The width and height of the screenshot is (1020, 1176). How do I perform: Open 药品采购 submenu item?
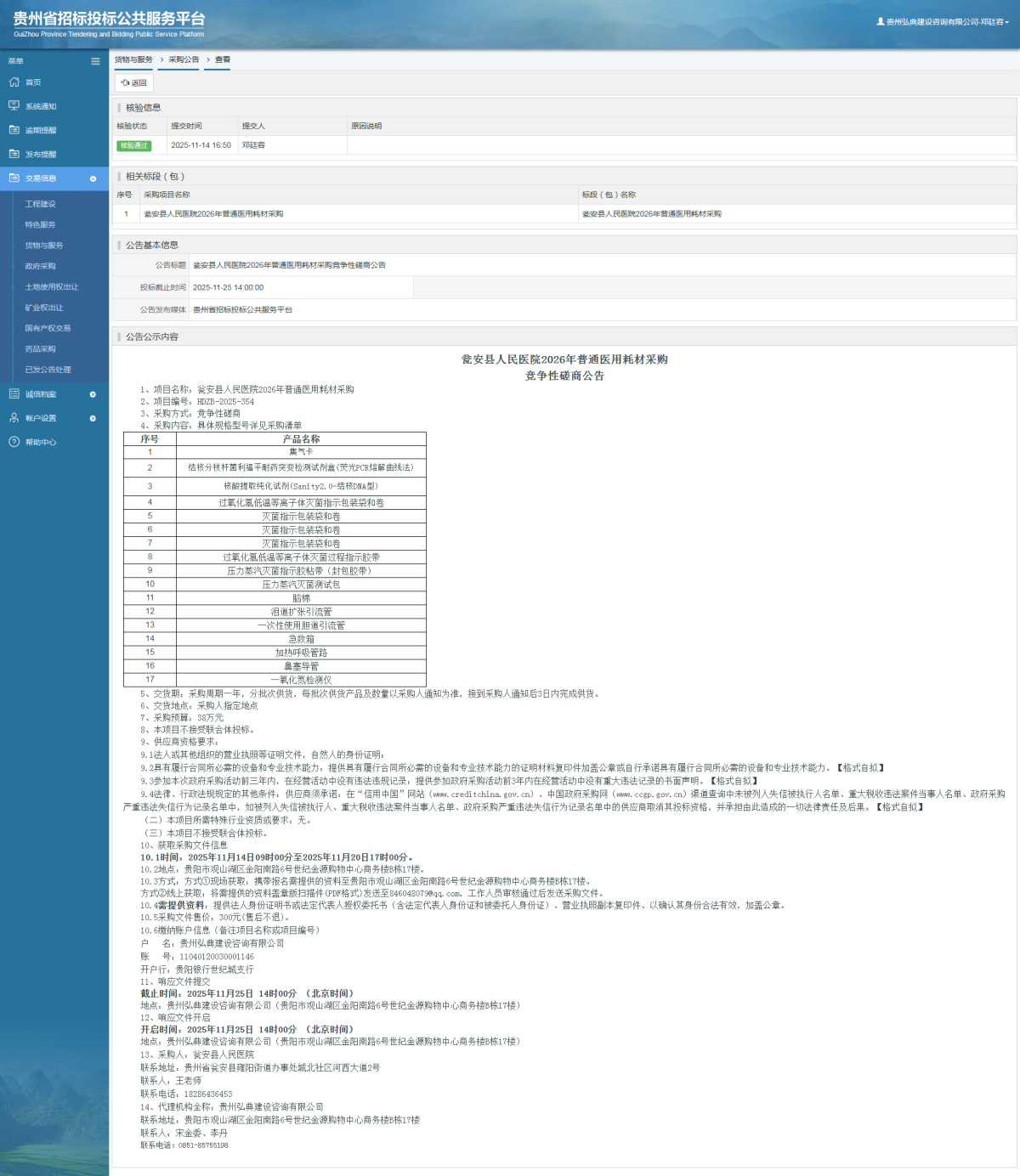coord(40,349)
